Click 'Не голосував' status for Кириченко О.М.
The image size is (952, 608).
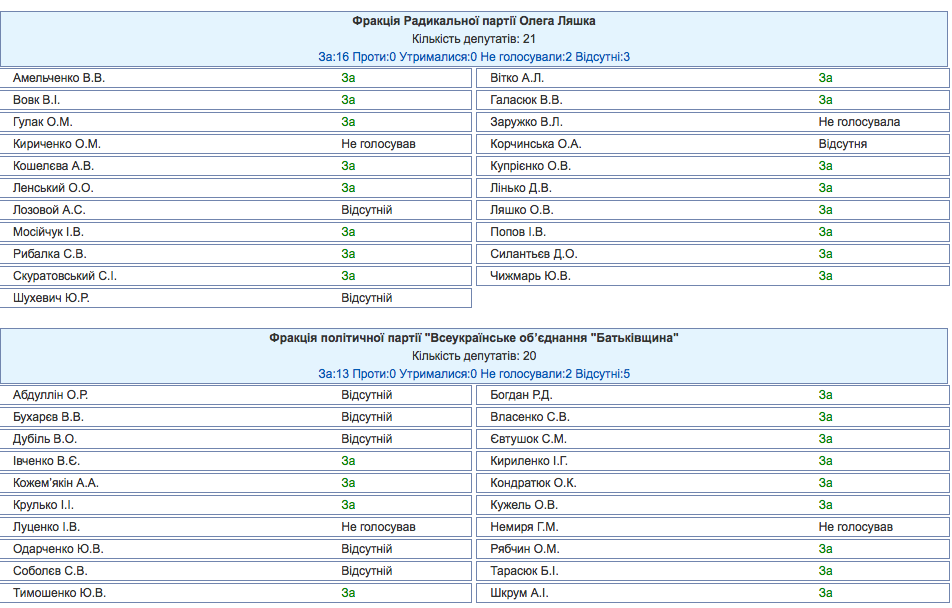pyautogui.click(x=378, y=144)
